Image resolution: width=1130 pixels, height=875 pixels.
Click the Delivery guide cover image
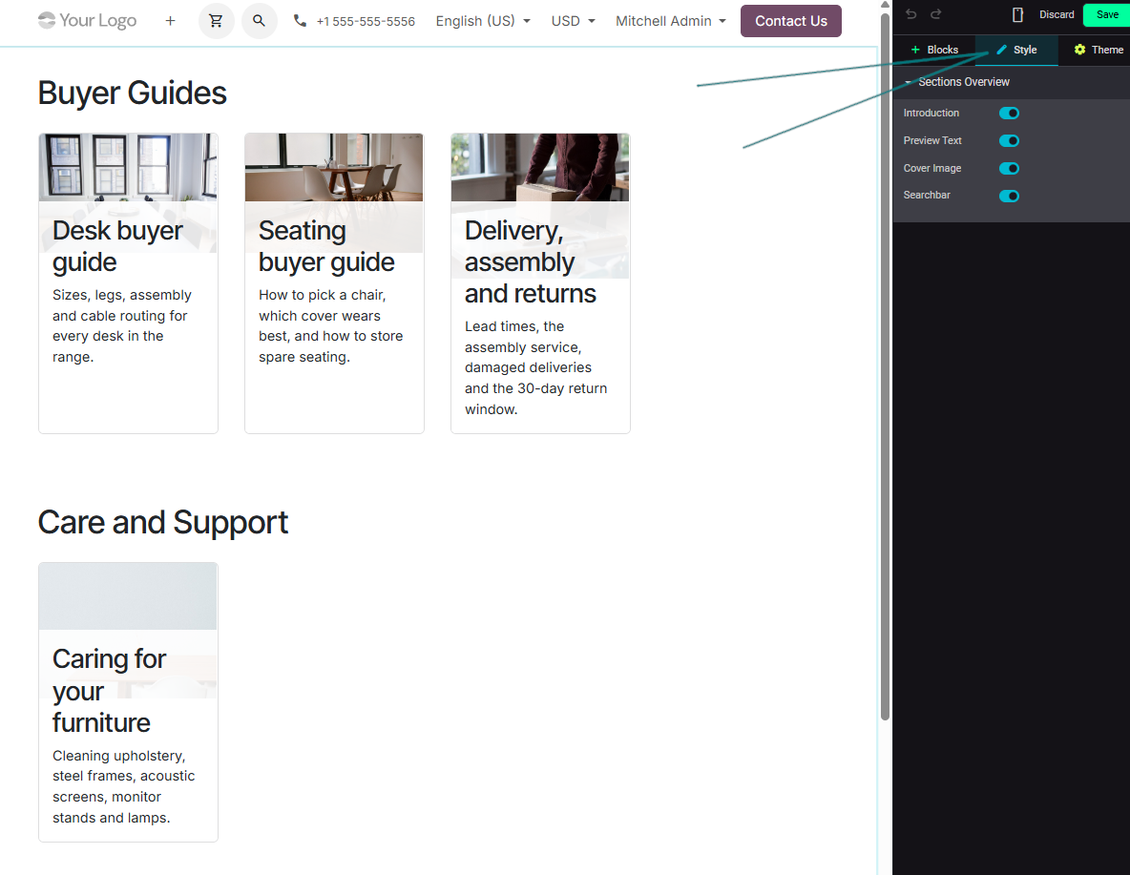pos(540,167)
